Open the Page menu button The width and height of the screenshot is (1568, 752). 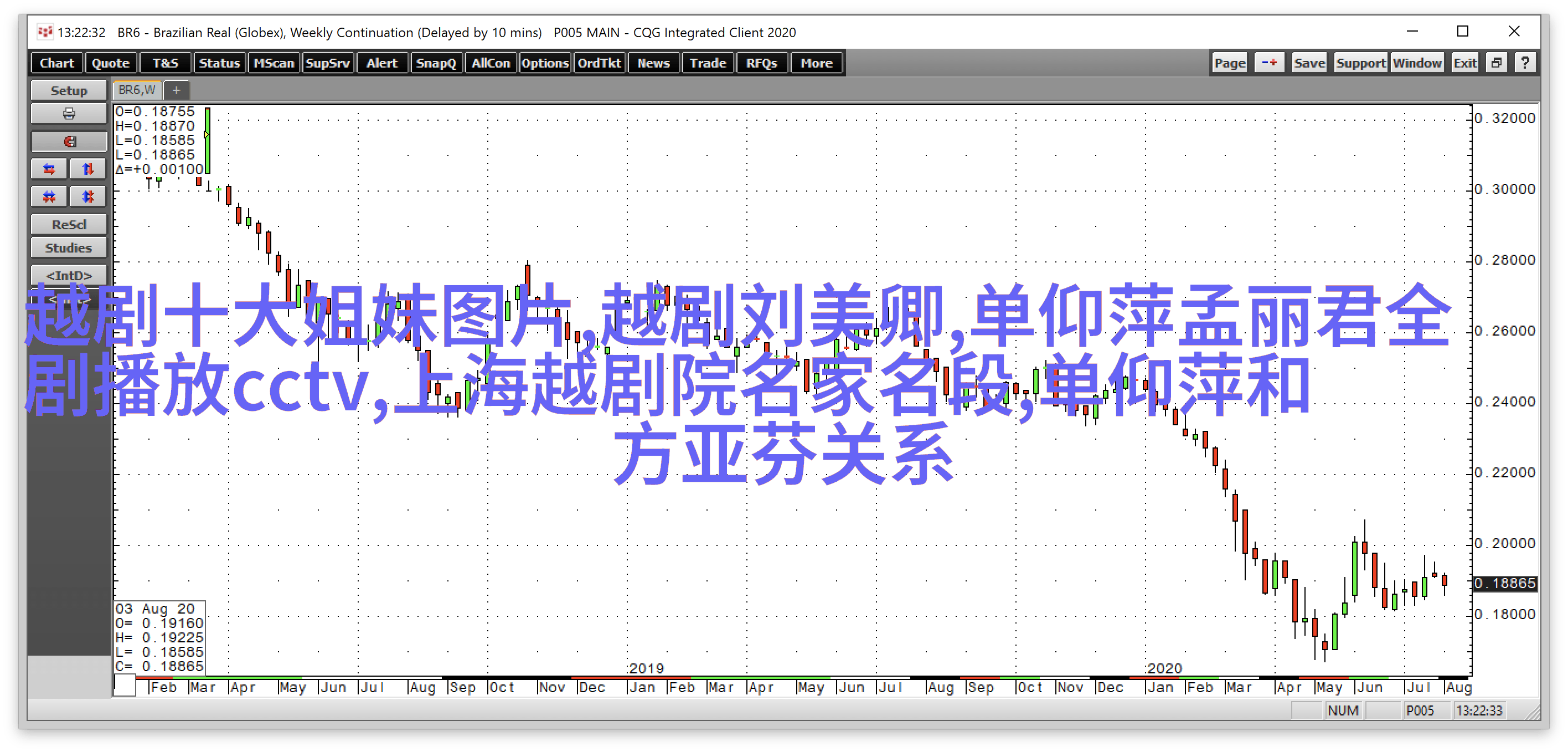click(x=1229, y=63)
